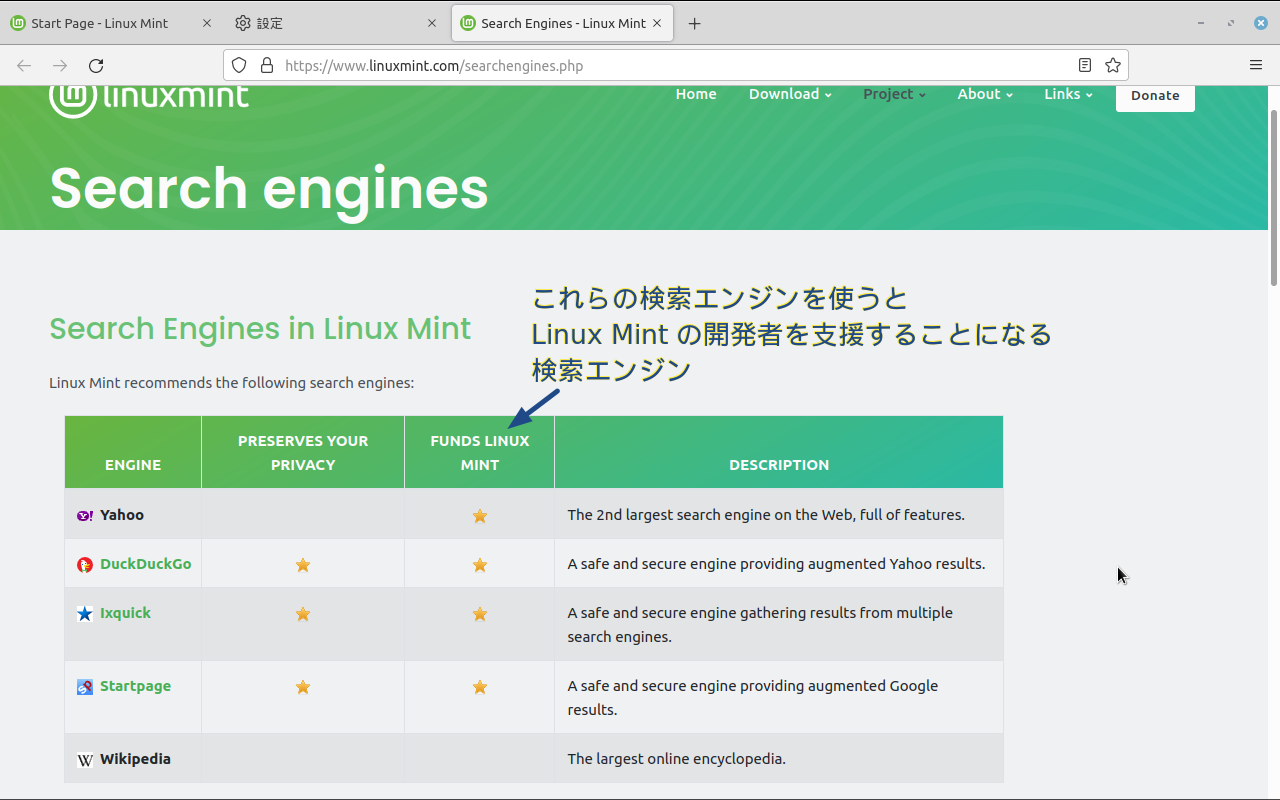Click the site security padlock icon
The height and width of the screenshot is (800, 1280).
pyautogui.click(x=267, y=65)
